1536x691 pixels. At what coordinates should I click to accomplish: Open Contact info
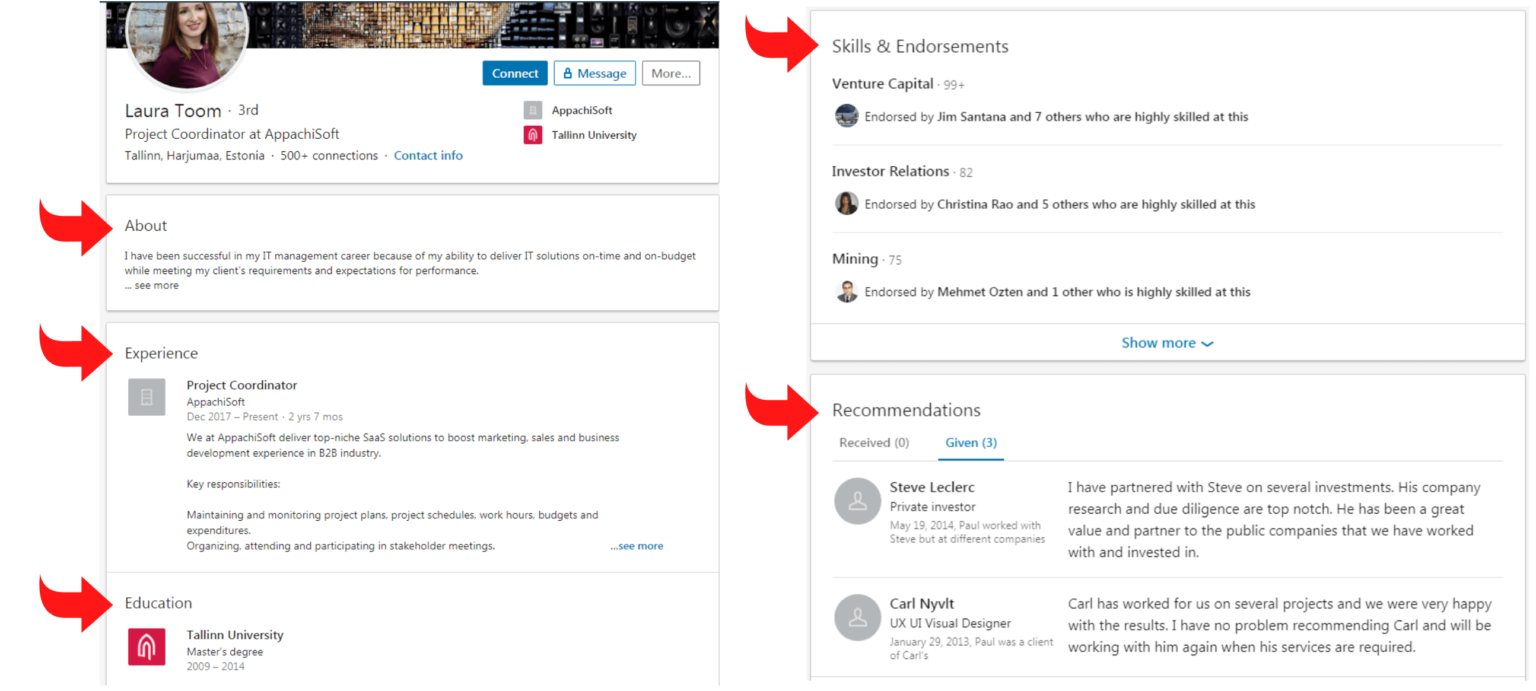(x=428, y=155)
